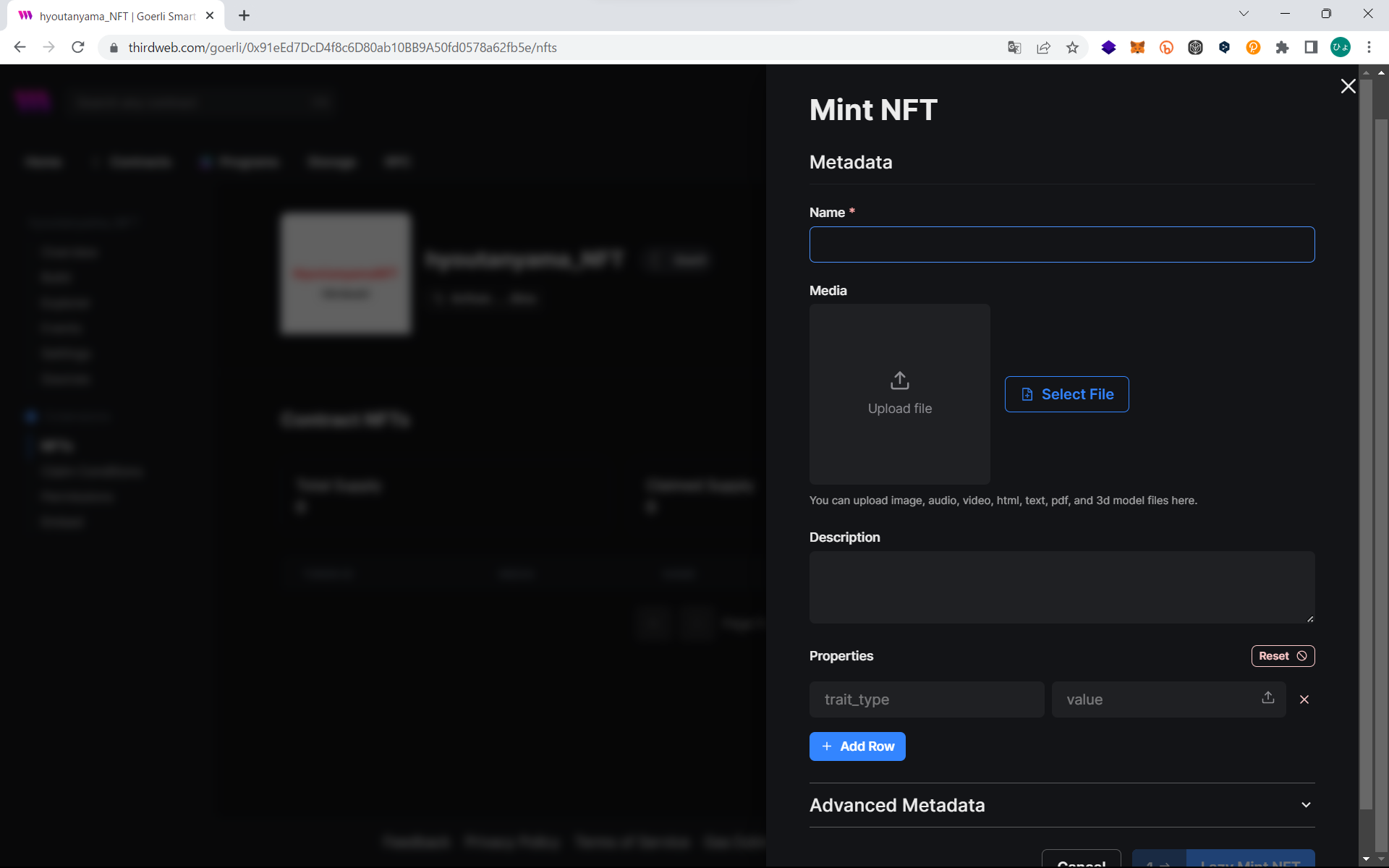Screen dimensions: 1389x868
Task: Click the share page icon
Action: 1043,48
